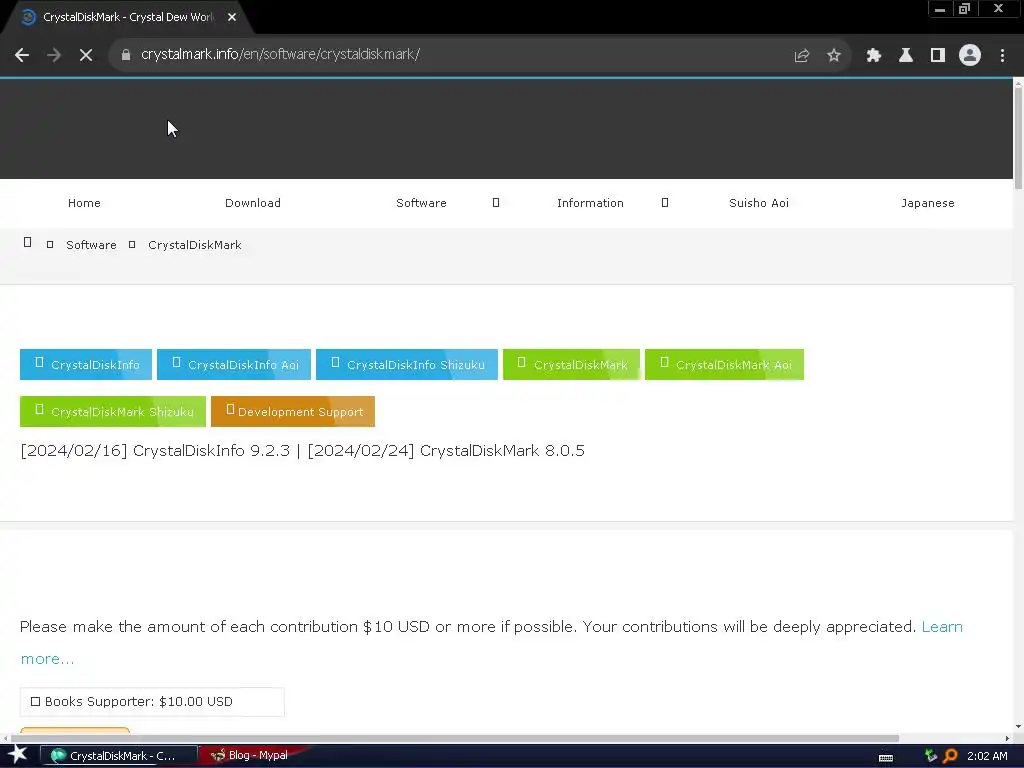
Task: Open the Home menu item
Action: point(84,203)
